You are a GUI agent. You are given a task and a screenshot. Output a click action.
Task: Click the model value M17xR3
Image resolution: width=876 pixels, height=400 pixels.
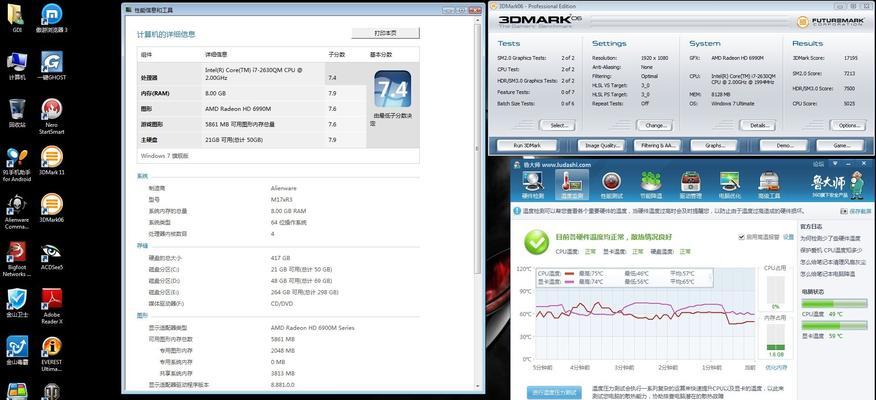[x=282, y=199]
